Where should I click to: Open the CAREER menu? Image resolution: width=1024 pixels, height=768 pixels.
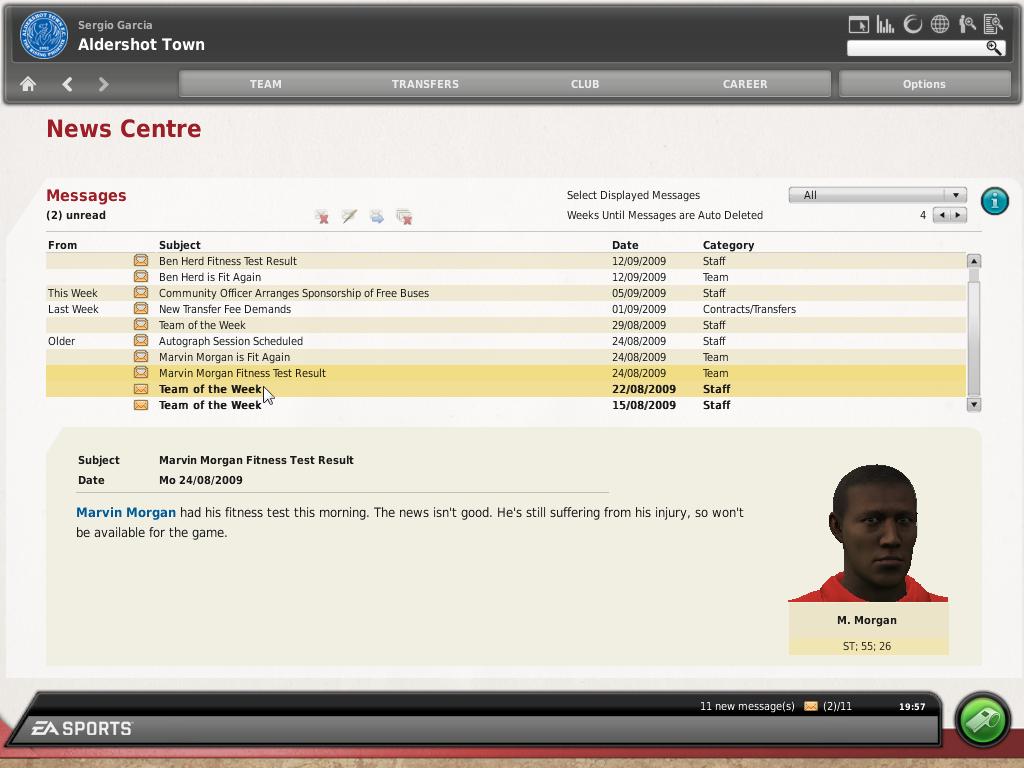(x=745, y=84)
